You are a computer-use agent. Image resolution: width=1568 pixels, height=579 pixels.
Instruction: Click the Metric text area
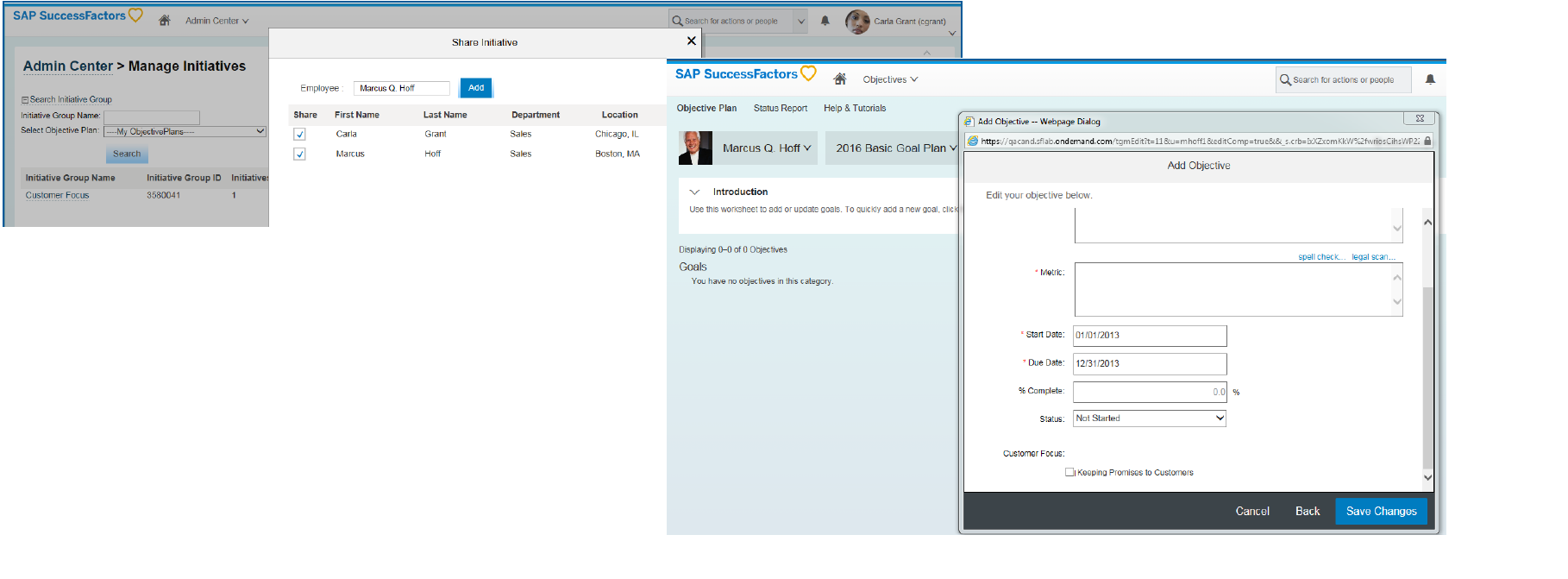[1239, 290]
